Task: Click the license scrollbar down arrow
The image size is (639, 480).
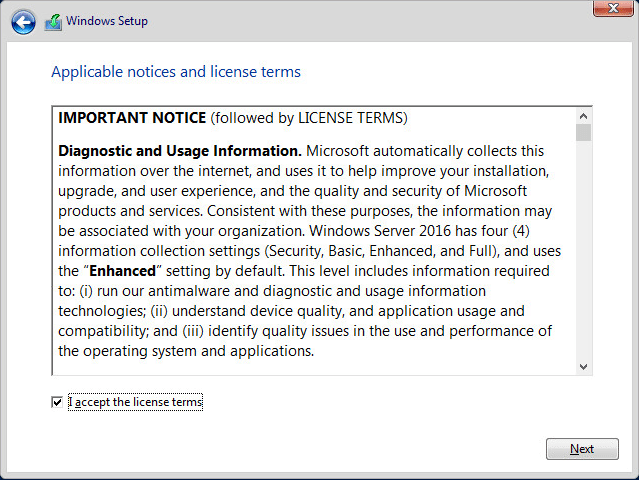Action: 584,367
